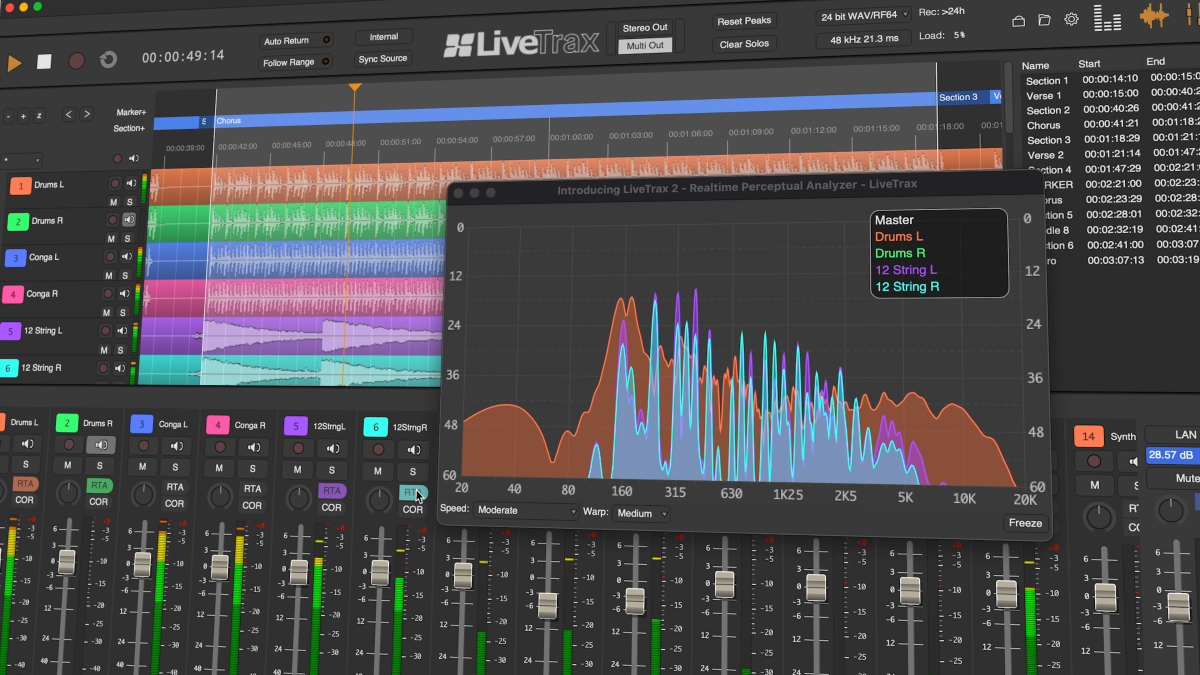
Task: Adjust the Synth channel 14 fader
Action: (x=1105, y=598)
